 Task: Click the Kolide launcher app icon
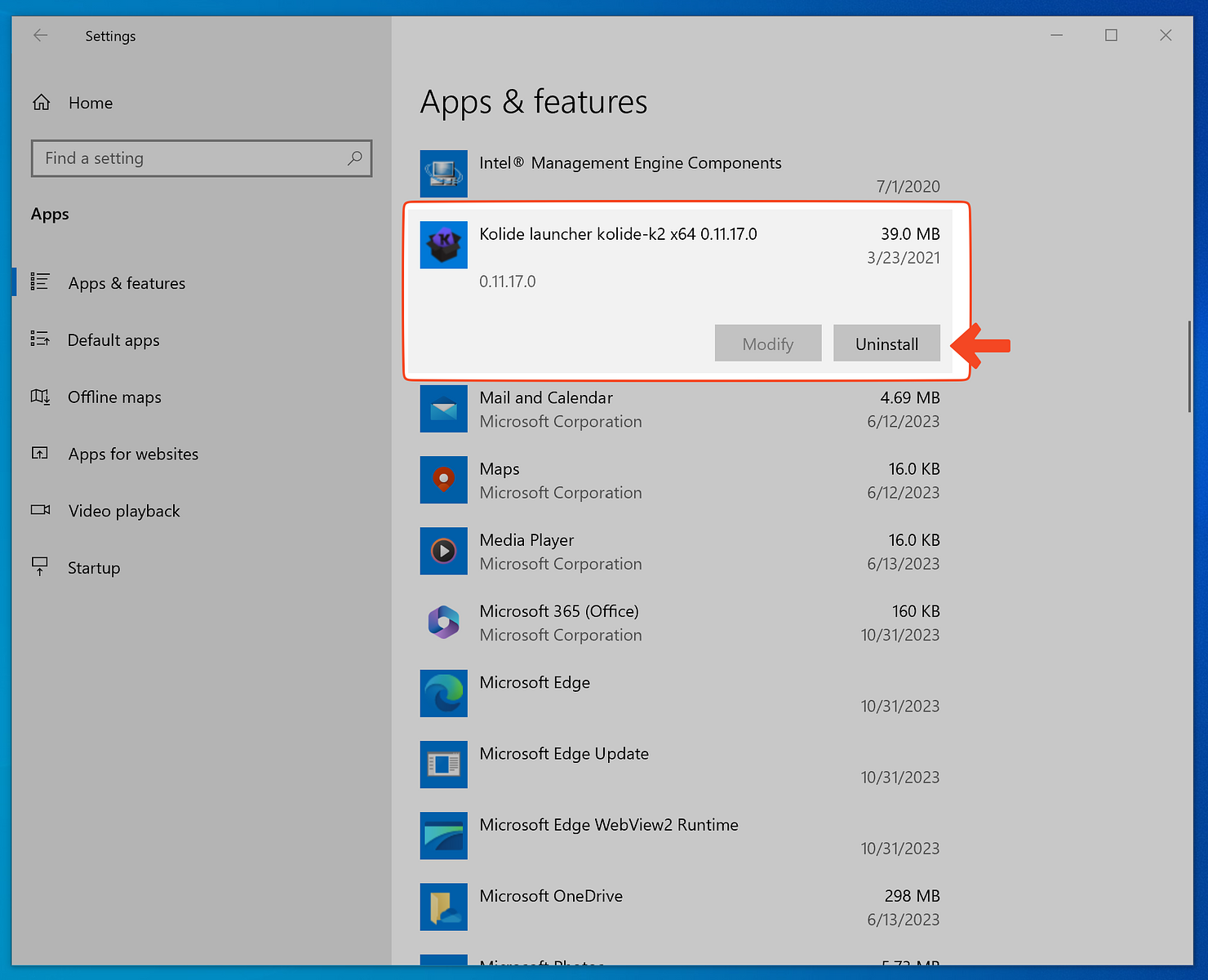coord(443,245)
